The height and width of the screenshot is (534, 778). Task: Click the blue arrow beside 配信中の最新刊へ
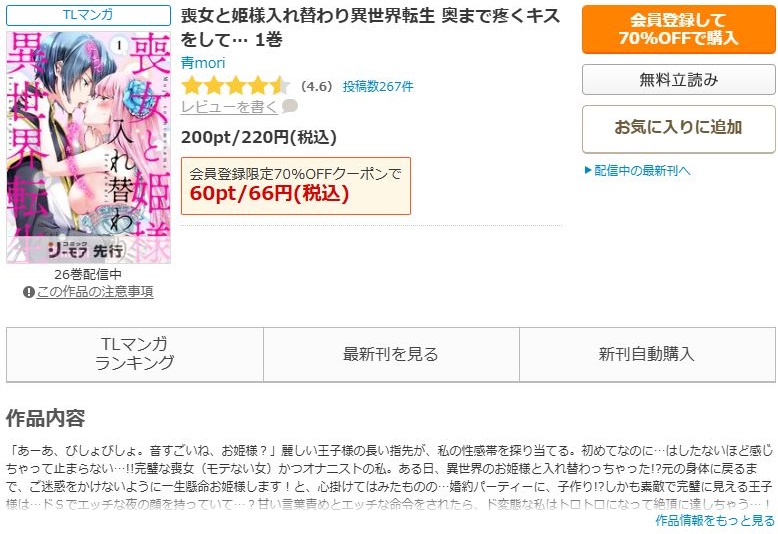(x=588, y=171)
